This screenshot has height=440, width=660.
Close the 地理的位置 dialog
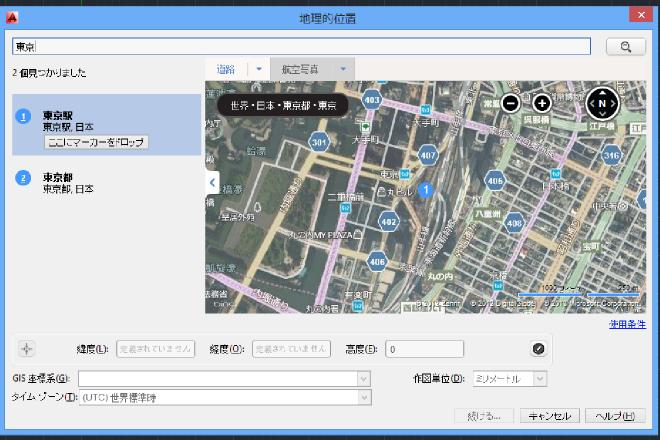point(641,15)
